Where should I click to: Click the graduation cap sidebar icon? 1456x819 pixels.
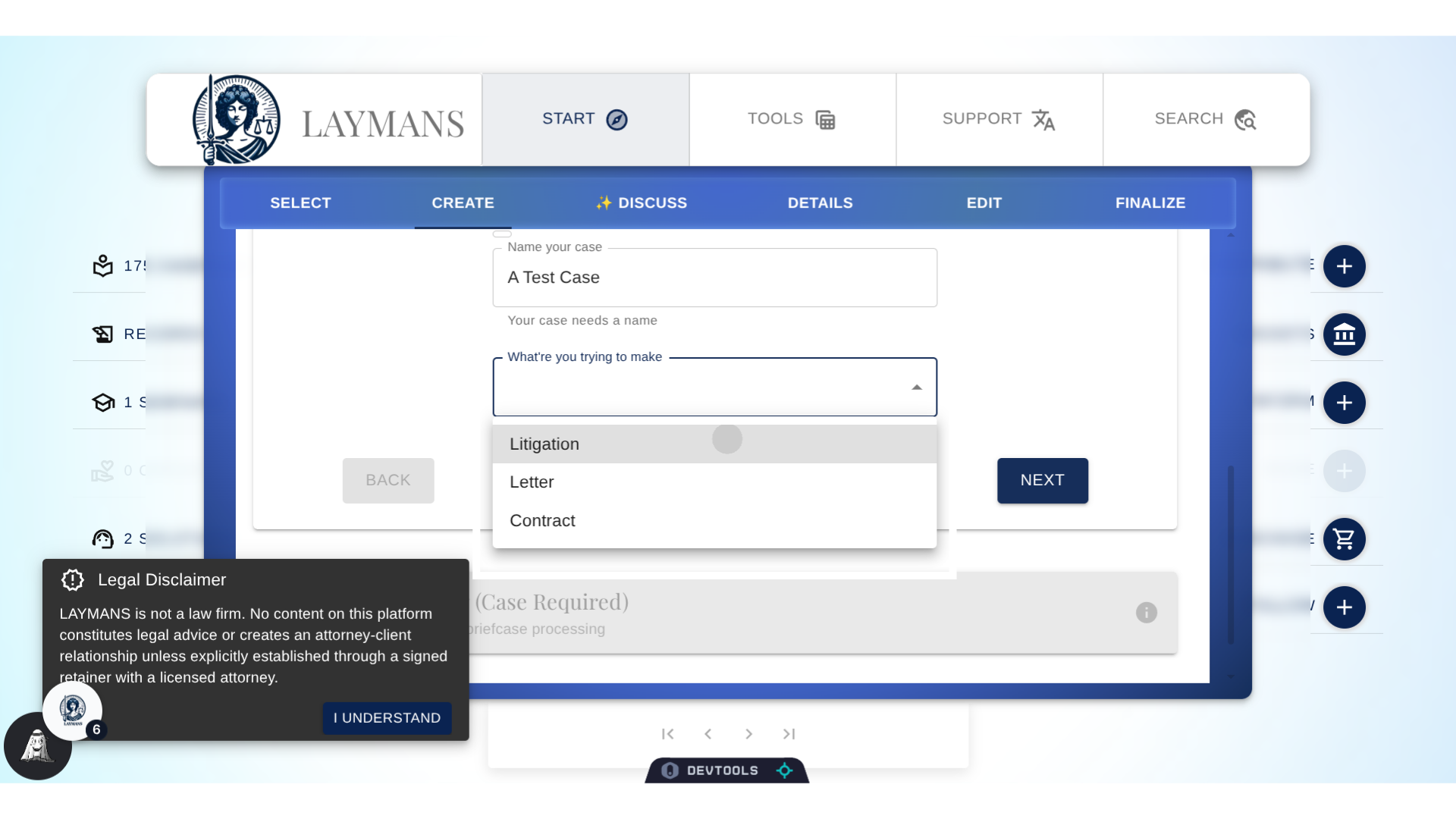pyautogui.click(x=103, y=403)
